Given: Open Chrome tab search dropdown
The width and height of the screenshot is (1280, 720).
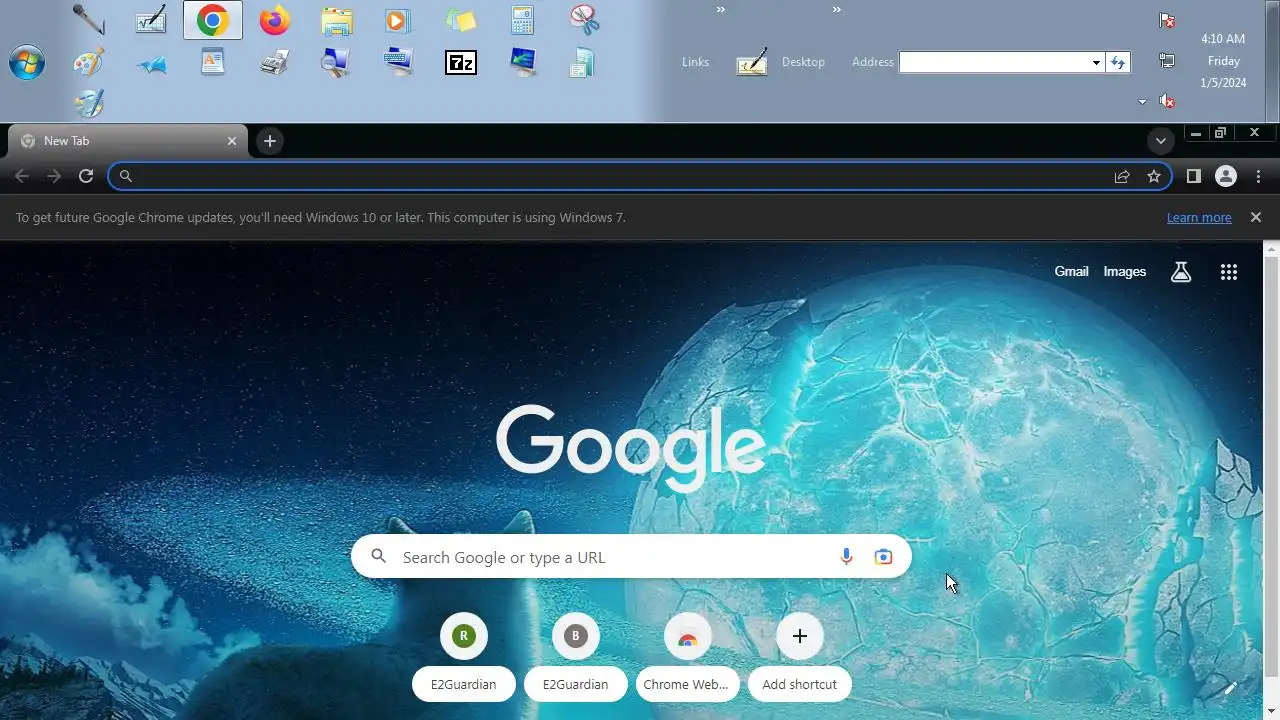Looking at the screenshot, I should pyautogui.click(x=1160, y=141).
